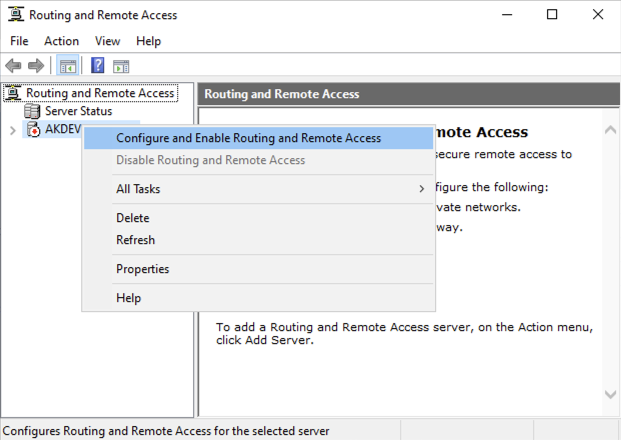621x440 pixels.
Task: Open the Action menu
Action: [x=61, y=41]
